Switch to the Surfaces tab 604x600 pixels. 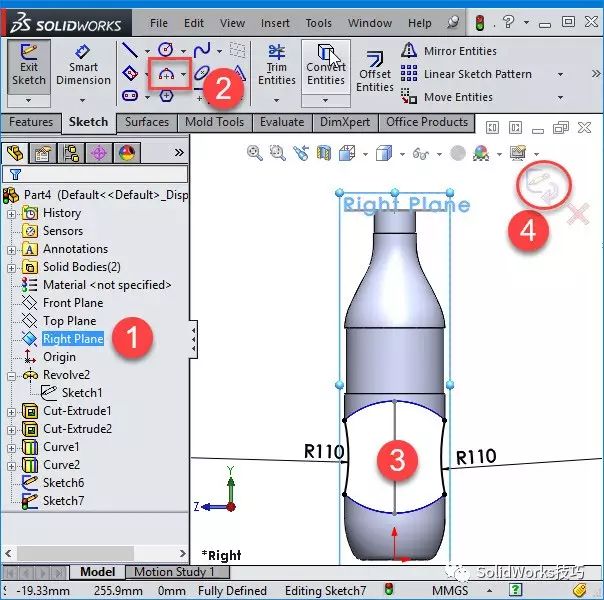147,122
